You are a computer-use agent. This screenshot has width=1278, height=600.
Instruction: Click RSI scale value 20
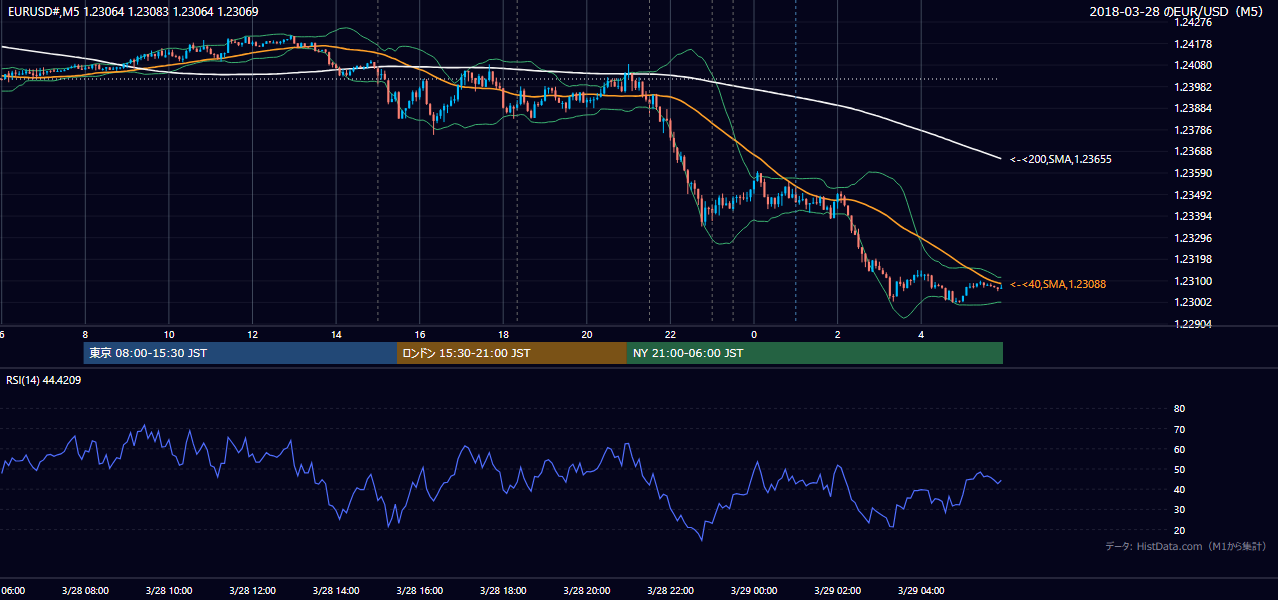click(1179, 530)
